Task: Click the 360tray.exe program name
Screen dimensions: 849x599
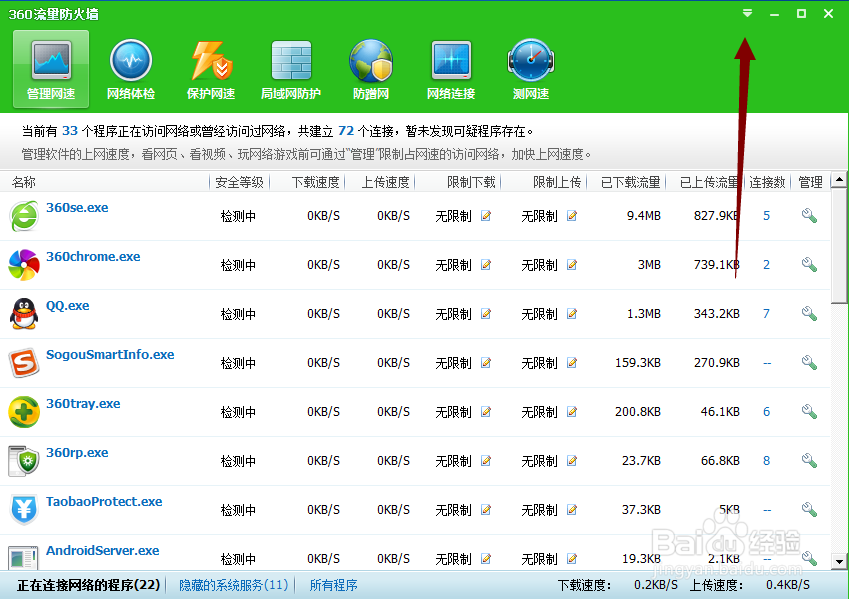Action: 83,403
